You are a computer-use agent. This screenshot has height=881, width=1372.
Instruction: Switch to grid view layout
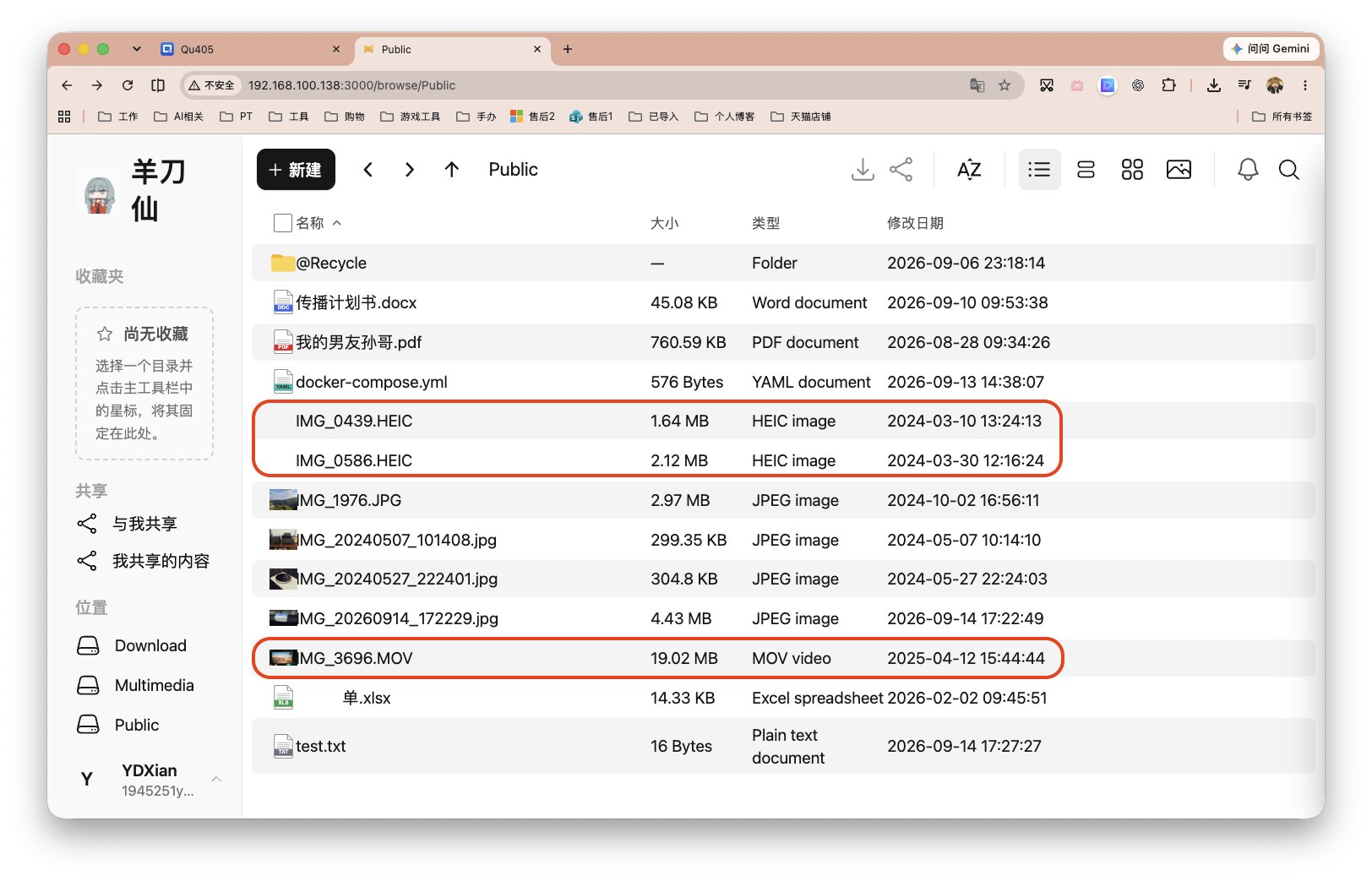click(x=1132, y=170)
